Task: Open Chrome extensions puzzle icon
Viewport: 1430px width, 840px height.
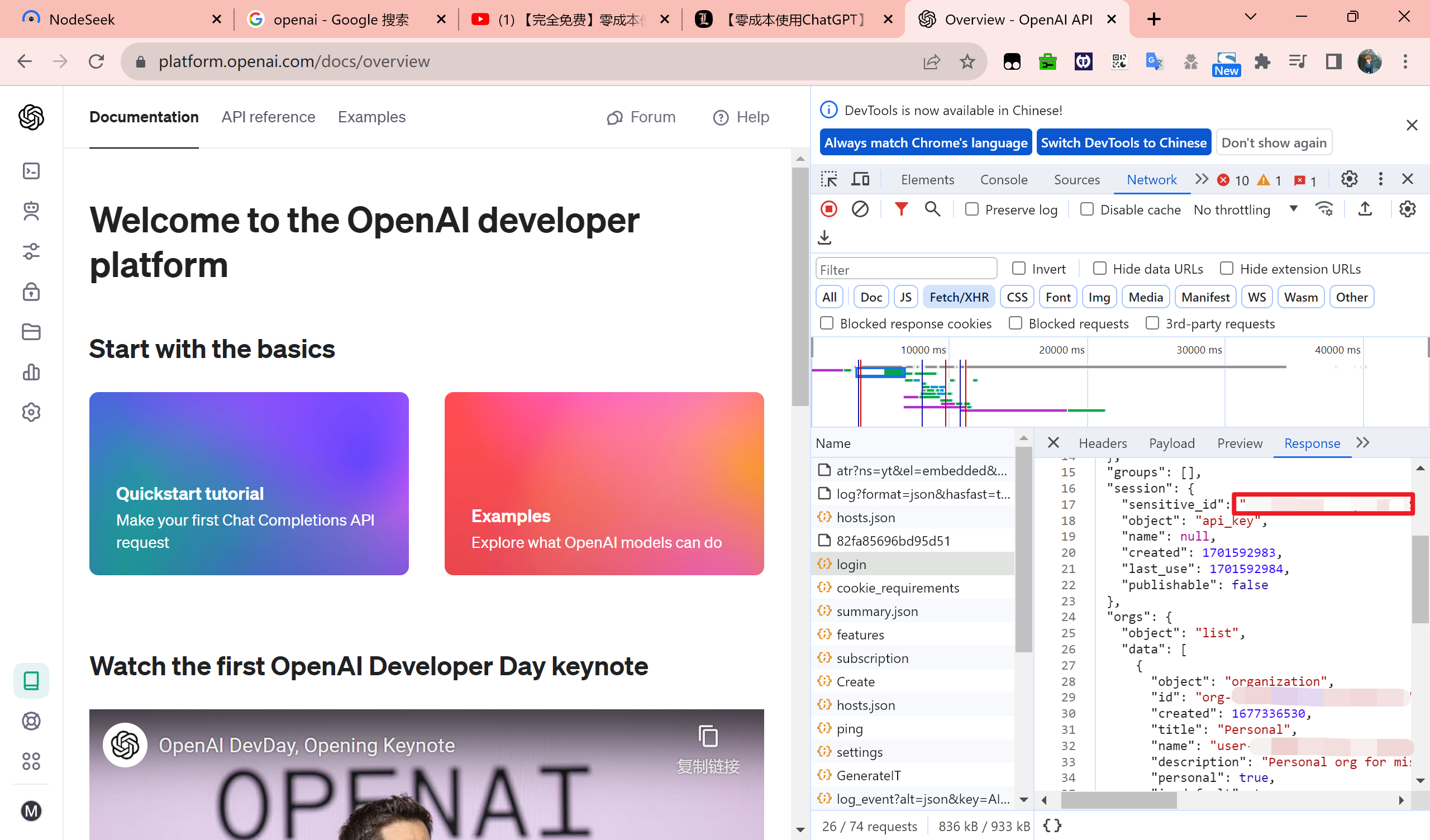Action: click(1262, 61)
